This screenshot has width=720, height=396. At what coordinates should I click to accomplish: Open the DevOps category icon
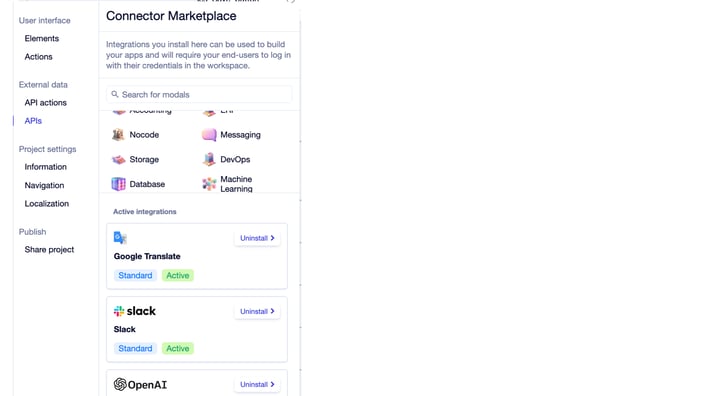coord(209,159)
